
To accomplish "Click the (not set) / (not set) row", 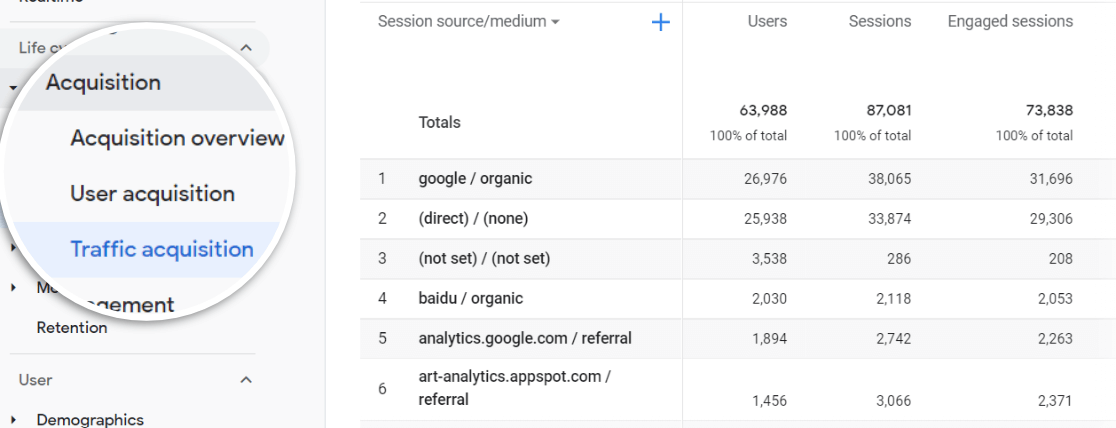I will (x=484, y=259).
